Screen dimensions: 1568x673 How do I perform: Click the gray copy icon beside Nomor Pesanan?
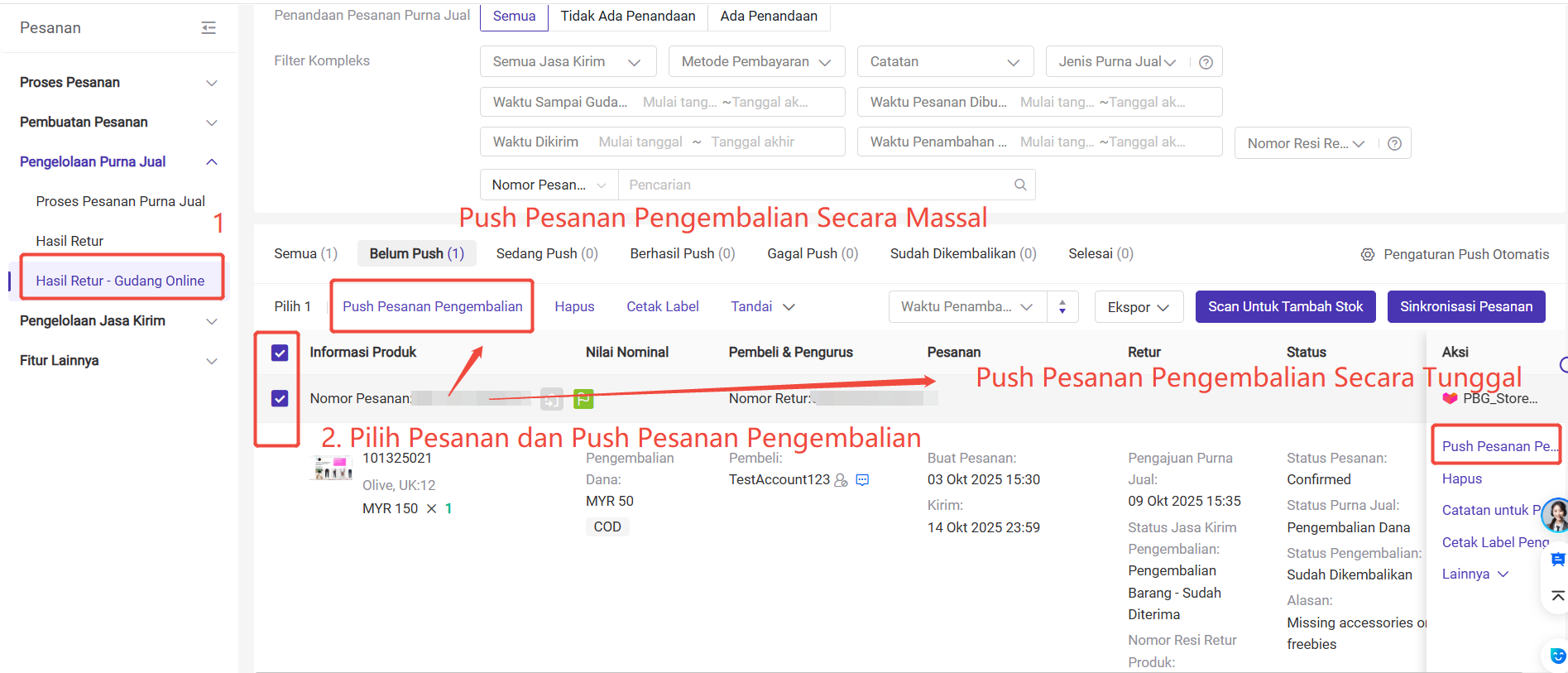coord(552,399)
